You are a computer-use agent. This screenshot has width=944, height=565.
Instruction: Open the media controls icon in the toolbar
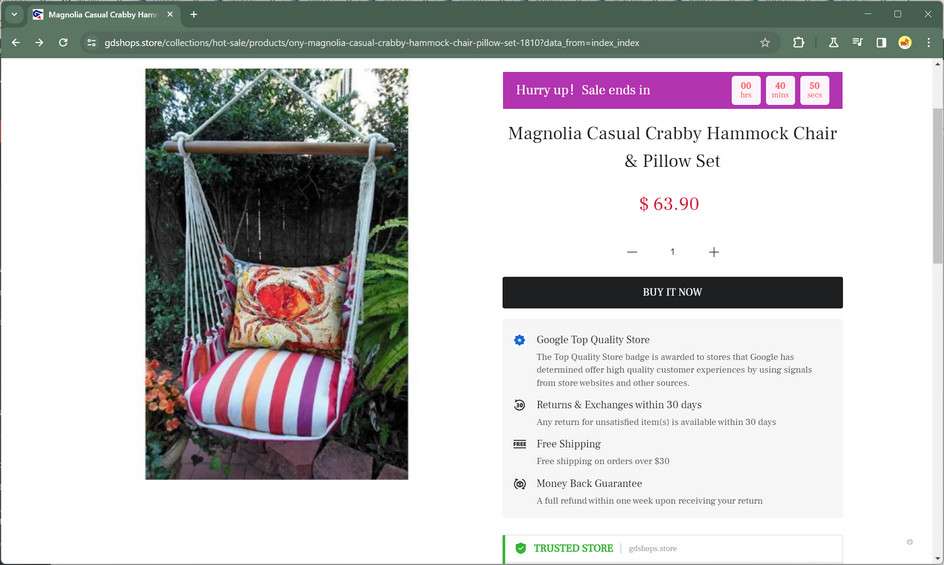[857, 43]
